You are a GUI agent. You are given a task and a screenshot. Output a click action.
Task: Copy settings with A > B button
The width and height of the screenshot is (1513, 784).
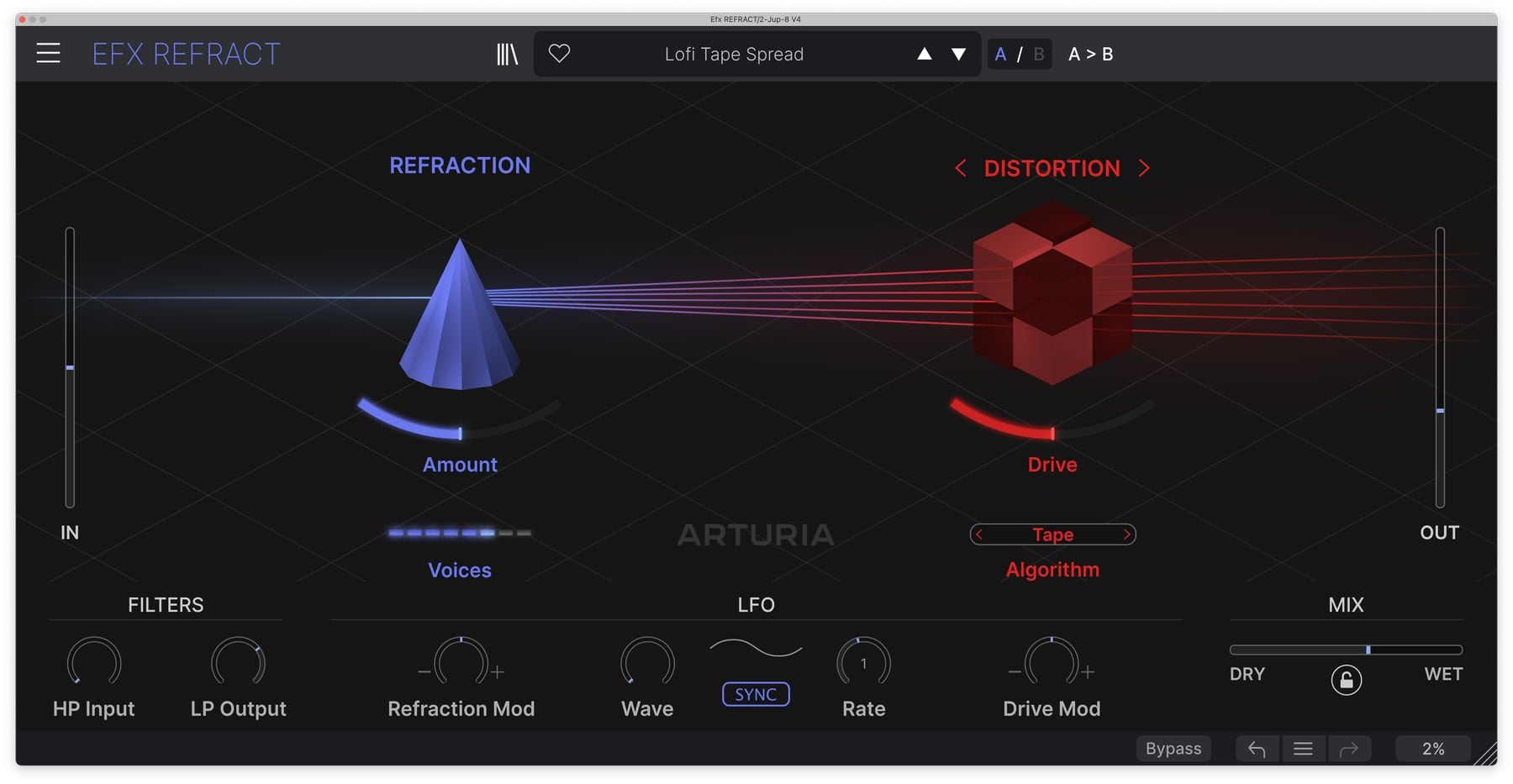pyautogui.click(x=1090, y=55)
